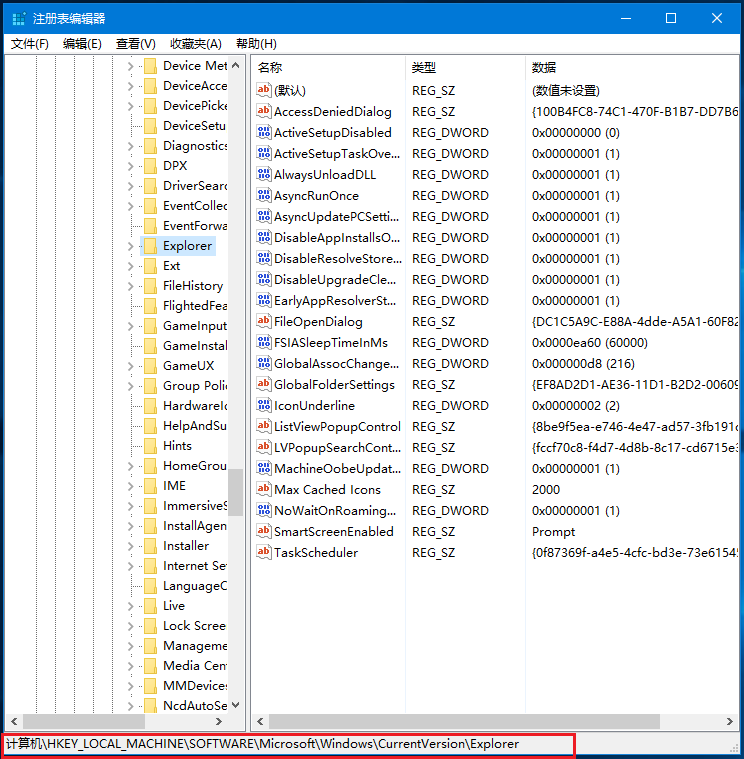Click values pane horizontal scroll right arrow
The height and width of the screenshot is (759, 744).
click(x=729, y=721)
